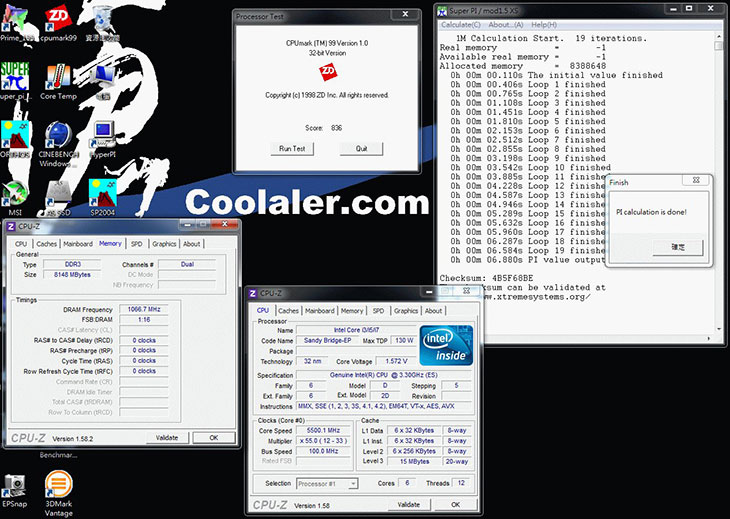Open the About...(A) menu in Super PI
The width and height of the screenshot is (730, 519).
(506, 25)
